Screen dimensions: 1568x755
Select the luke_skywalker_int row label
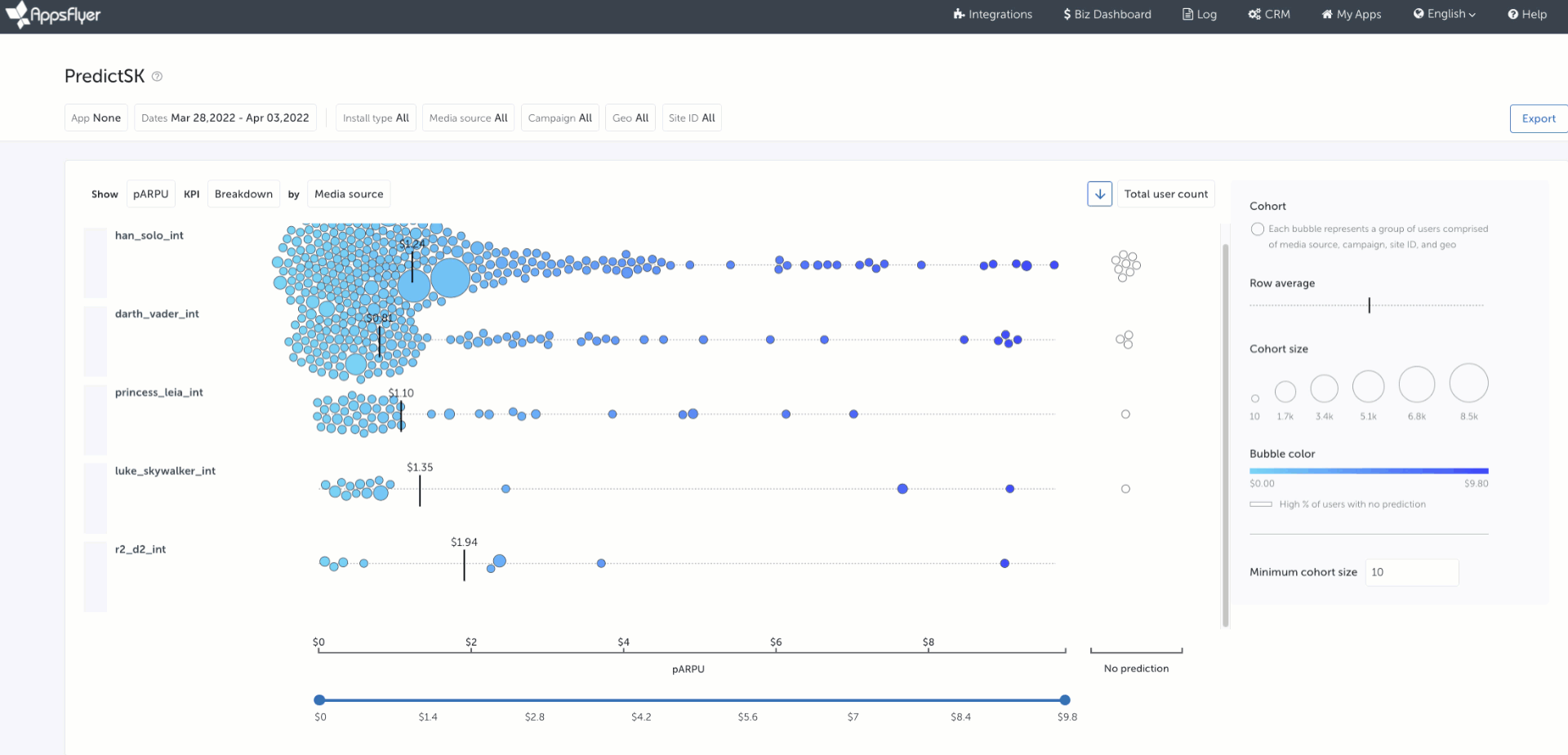pos(165,471)
